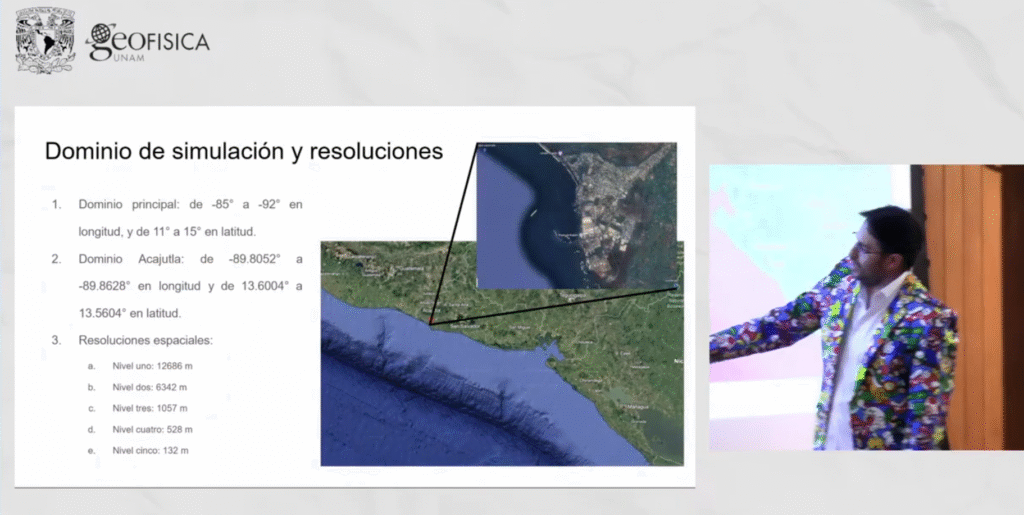1024x515 pixels.
Task: Select 'Nivel tres: 1057 m' entry
Action: (x=150, y=408)
